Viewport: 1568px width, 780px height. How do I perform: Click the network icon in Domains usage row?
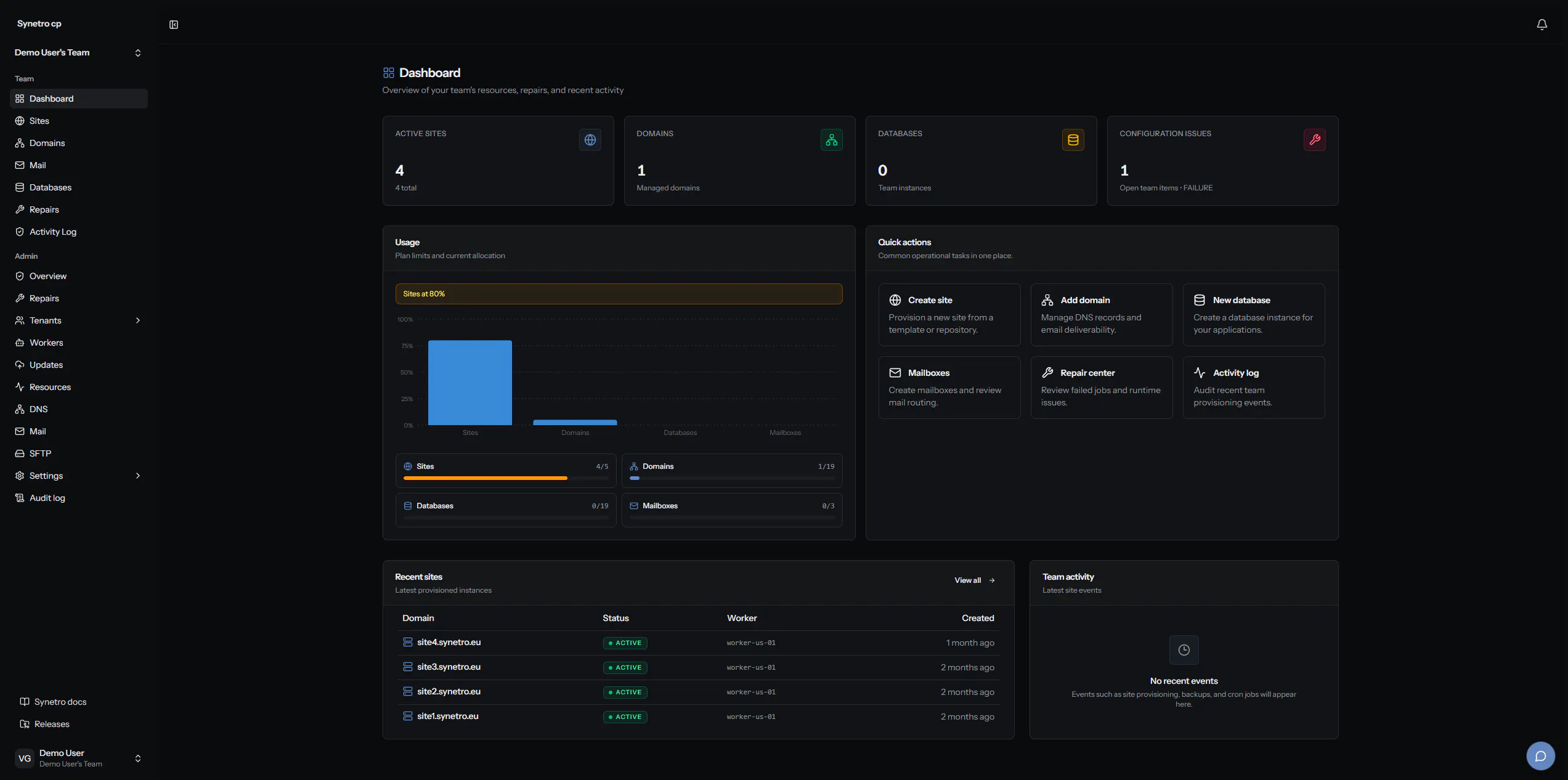tap(634, 466)
